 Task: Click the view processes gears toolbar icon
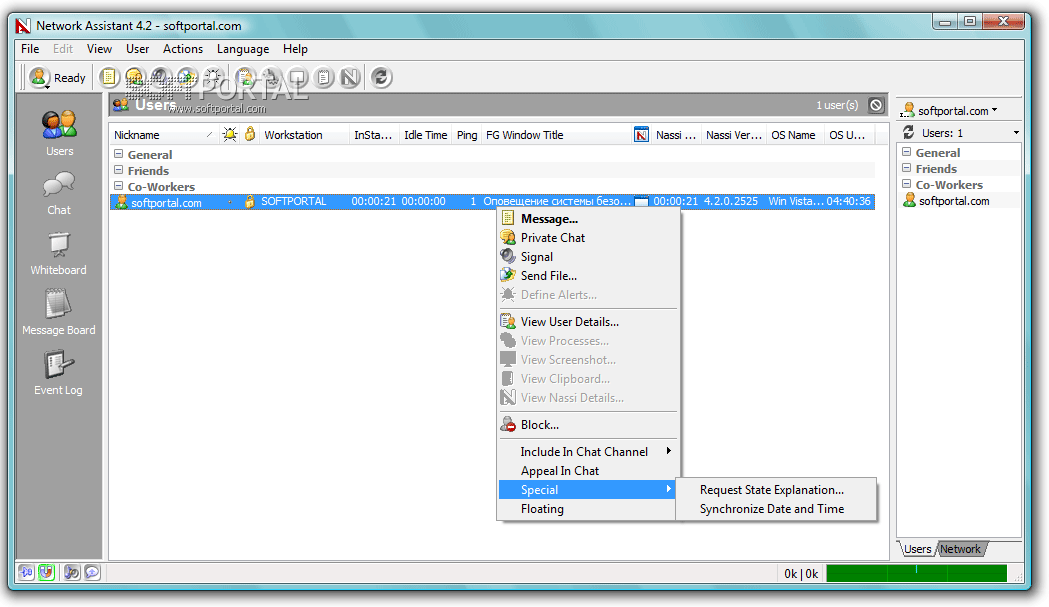[271, 78]
